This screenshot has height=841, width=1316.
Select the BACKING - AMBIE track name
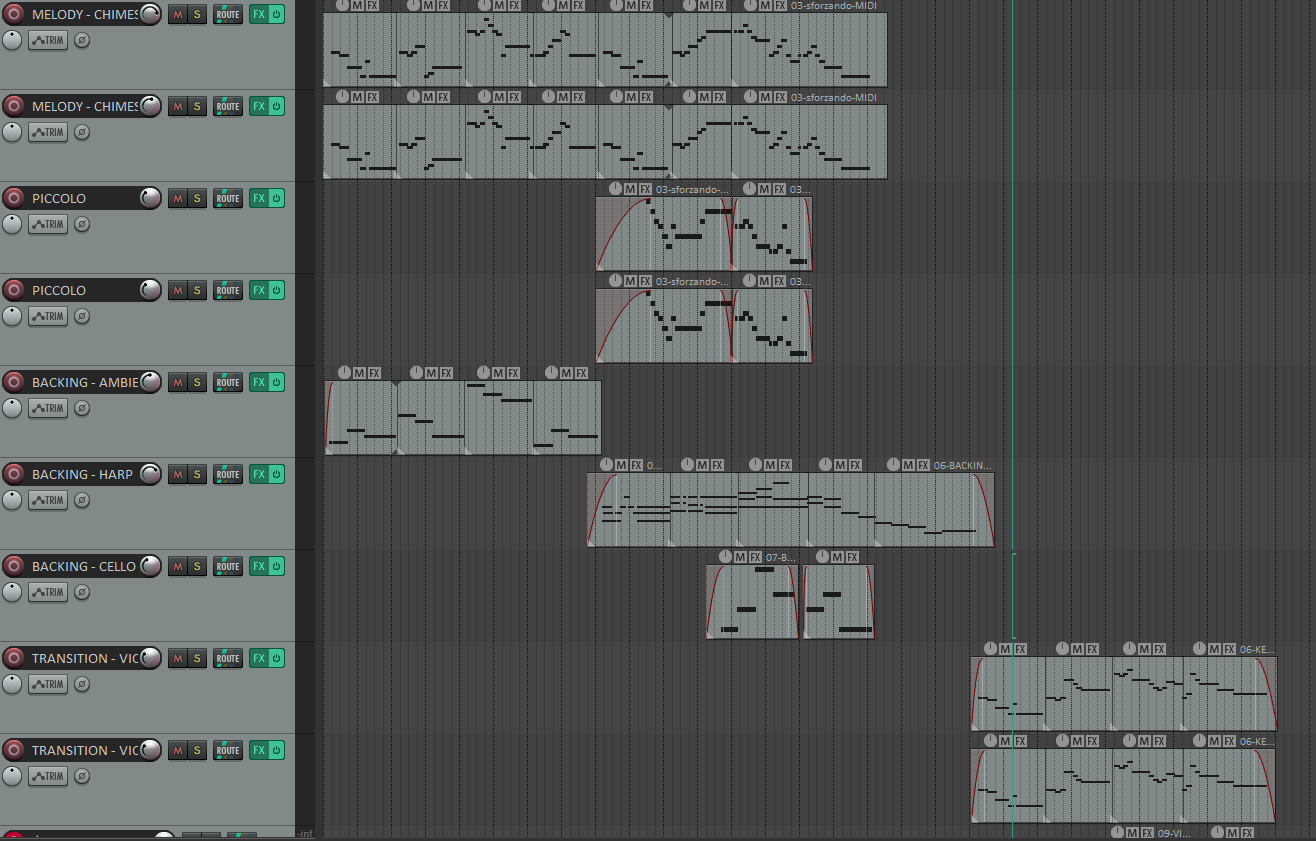(85, 382)
